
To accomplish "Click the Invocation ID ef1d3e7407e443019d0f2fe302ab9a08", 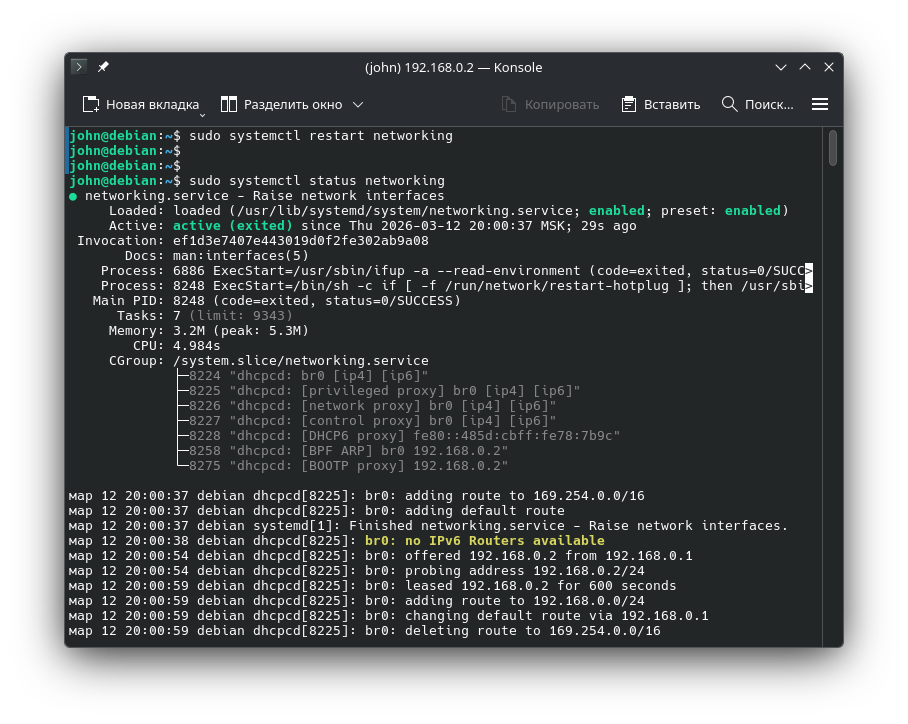I will point(301,241).
